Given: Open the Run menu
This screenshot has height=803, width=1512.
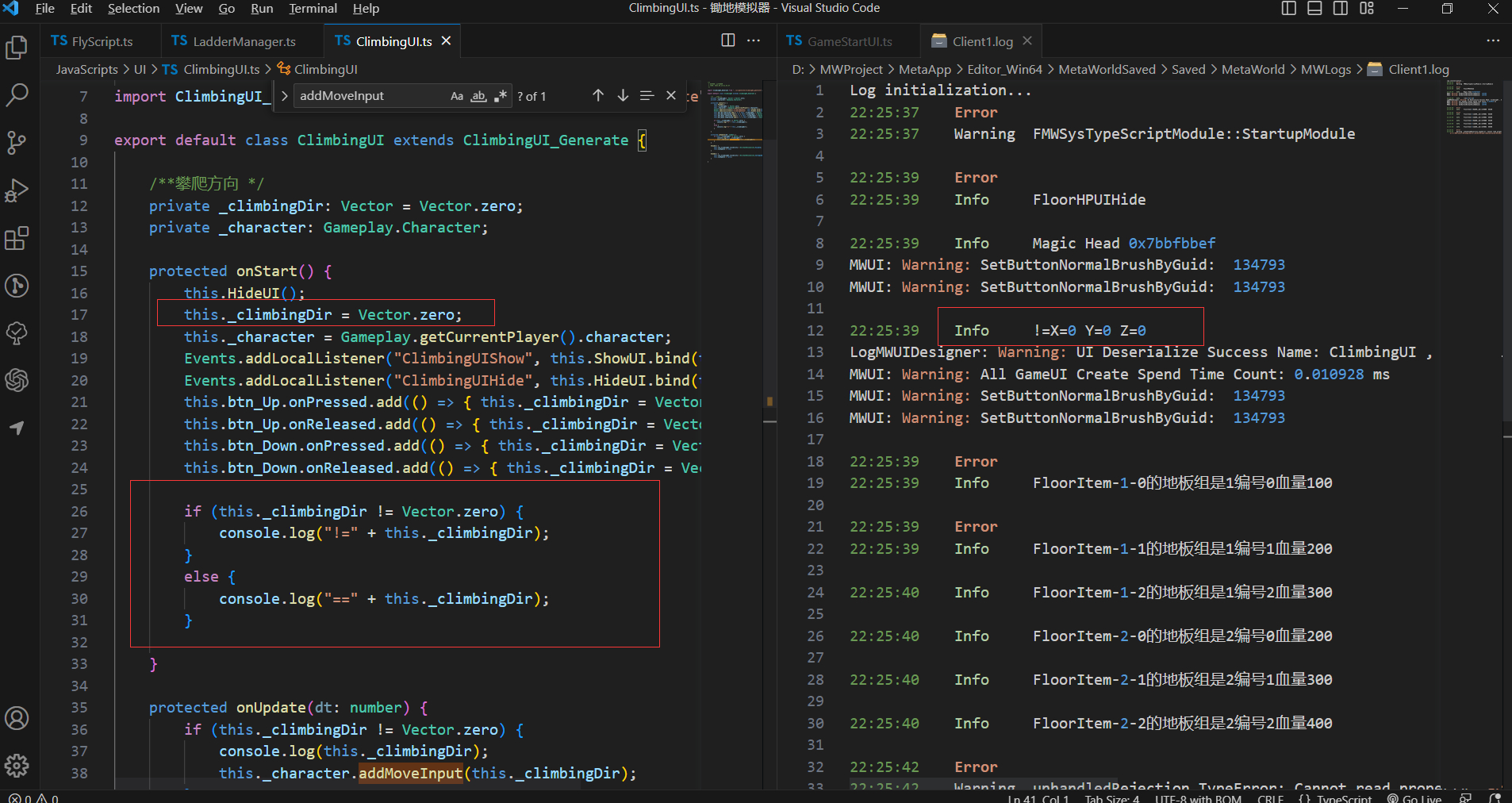Looking at the screenshot, I should pyautogui.click(x=262, y=8).
